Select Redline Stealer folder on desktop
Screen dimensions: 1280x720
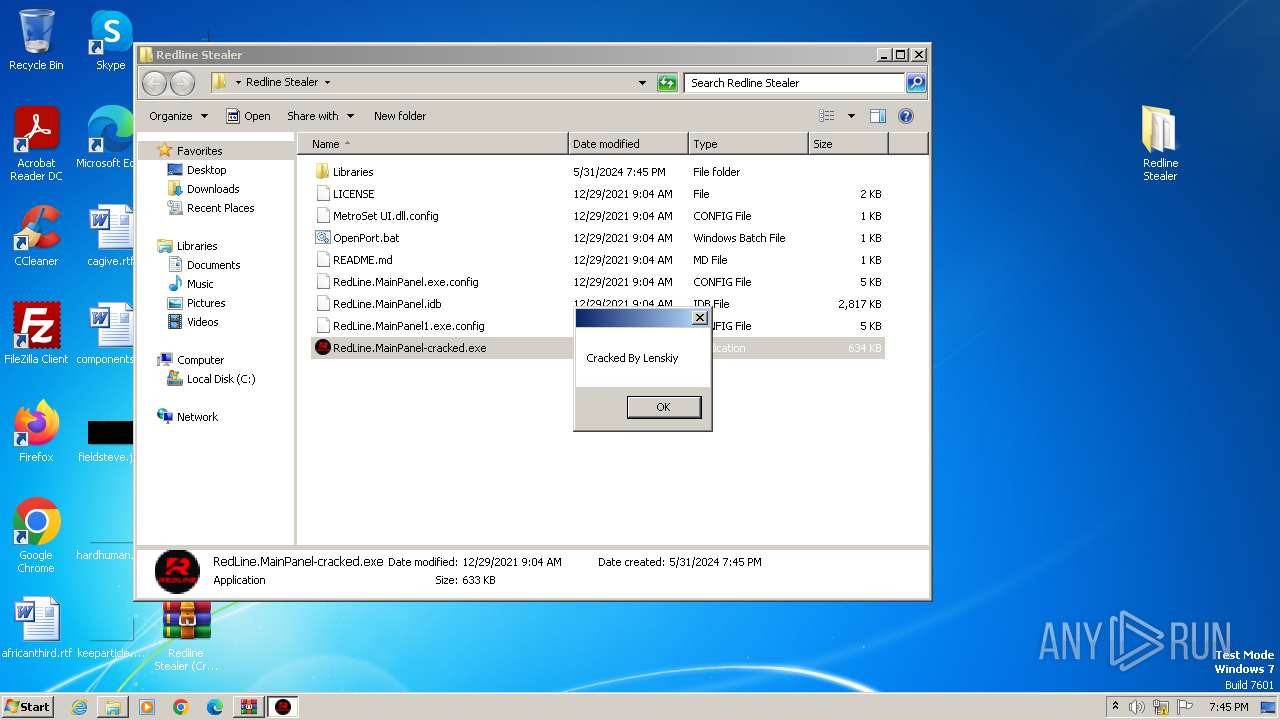[1160, 144]
